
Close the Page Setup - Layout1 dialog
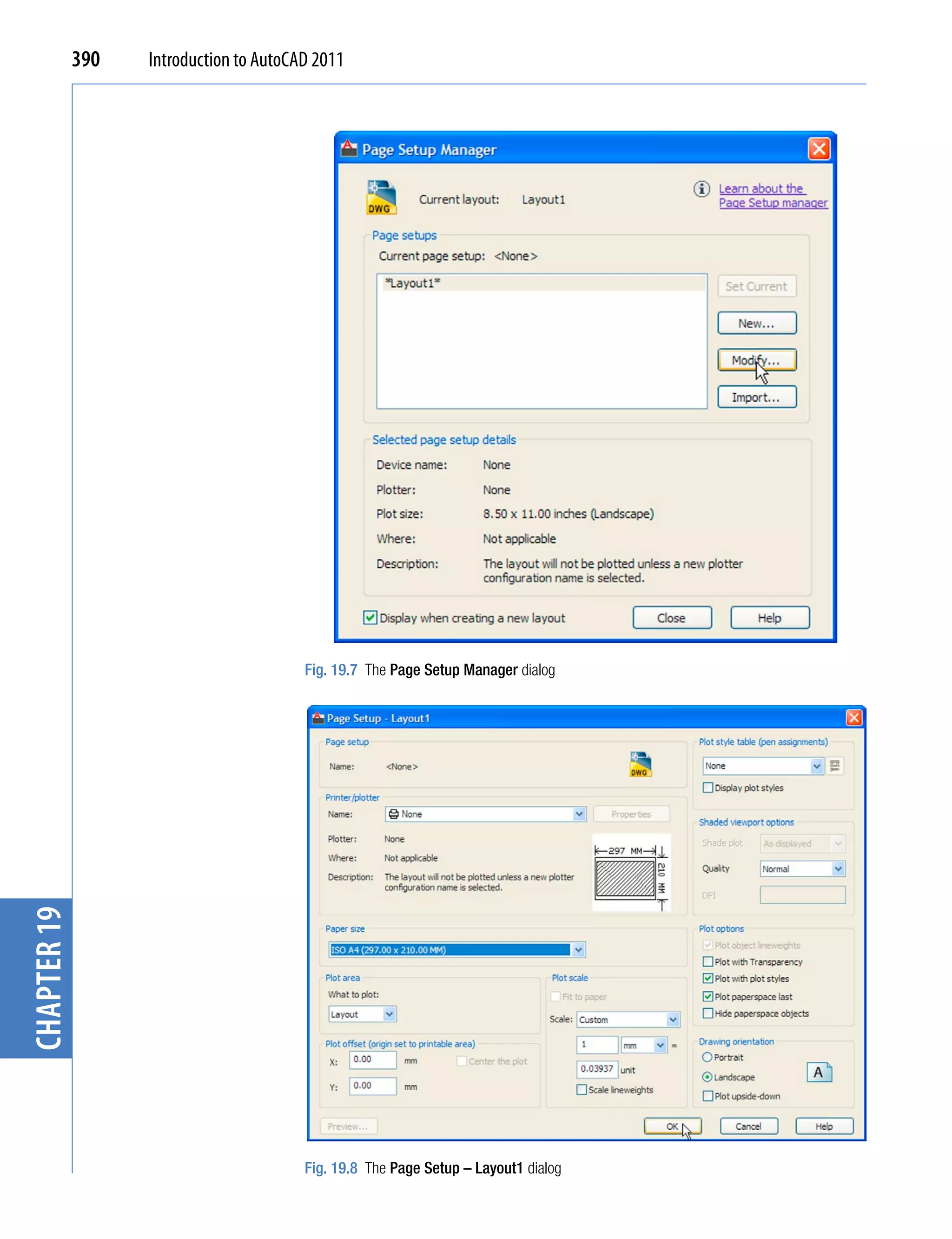[853, 717]
